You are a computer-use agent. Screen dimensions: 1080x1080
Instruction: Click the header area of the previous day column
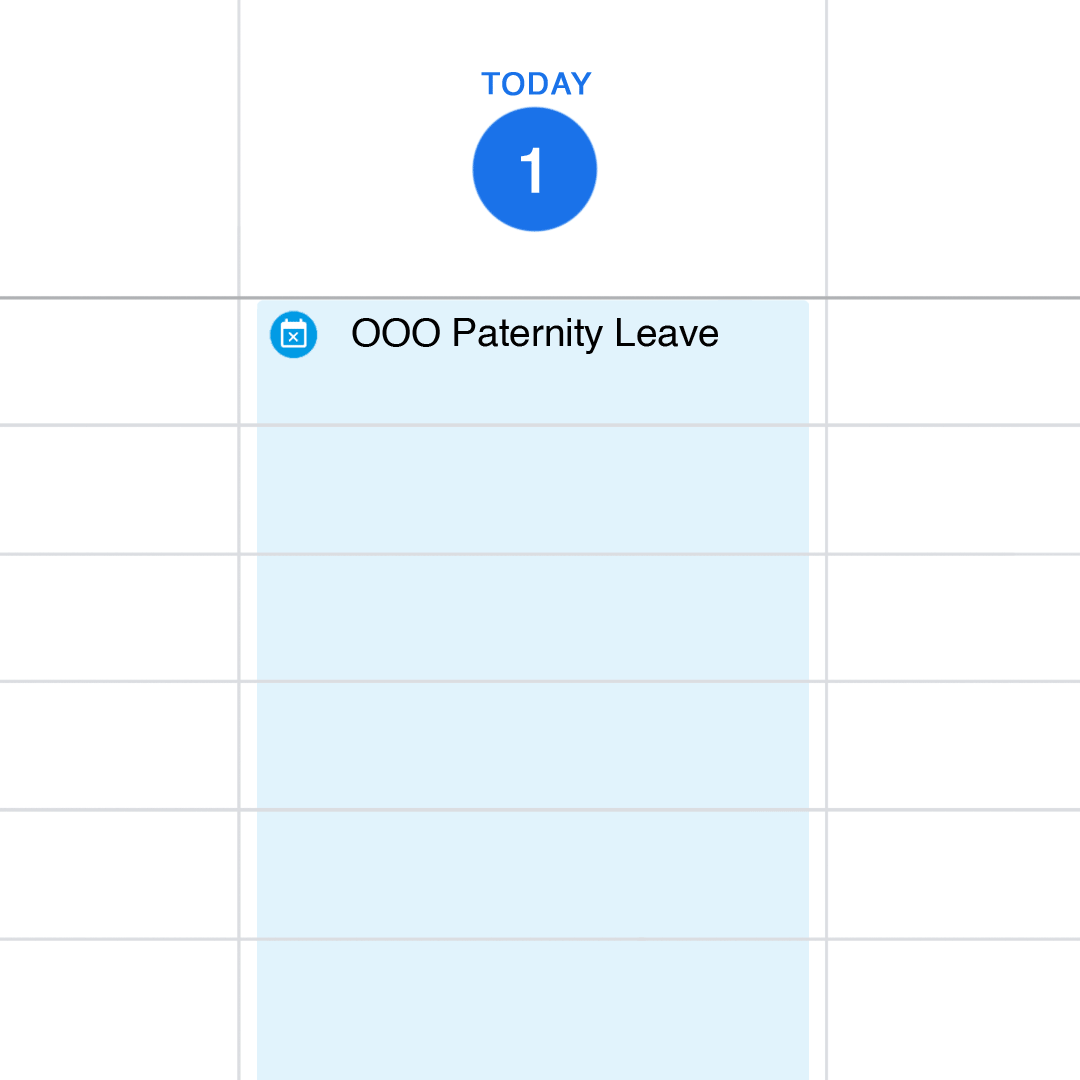[x=119, y=148]
